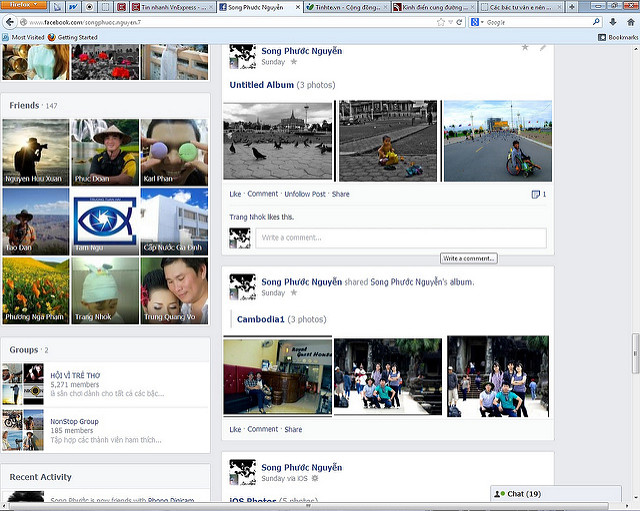Show the Bookmarks menu button

(x=618, y=37)
